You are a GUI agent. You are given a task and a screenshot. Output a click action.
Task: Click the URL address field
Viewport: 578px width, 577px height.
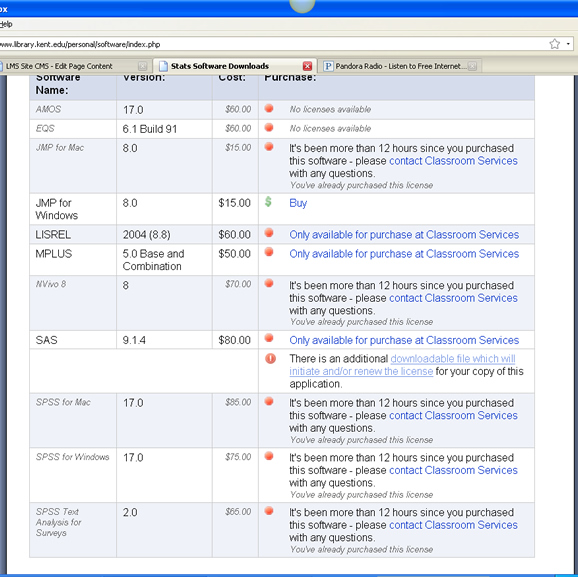point(273,44)
